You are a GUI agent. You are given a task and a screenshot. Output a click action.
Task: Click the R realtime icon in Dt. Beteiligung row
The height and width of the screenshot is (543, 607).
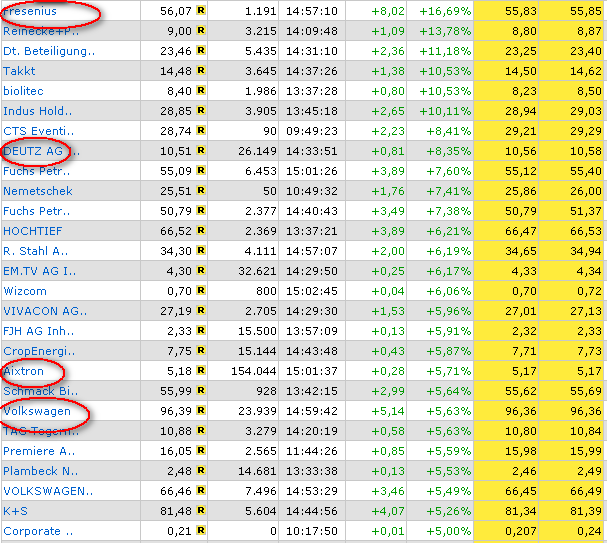point(201,50)
